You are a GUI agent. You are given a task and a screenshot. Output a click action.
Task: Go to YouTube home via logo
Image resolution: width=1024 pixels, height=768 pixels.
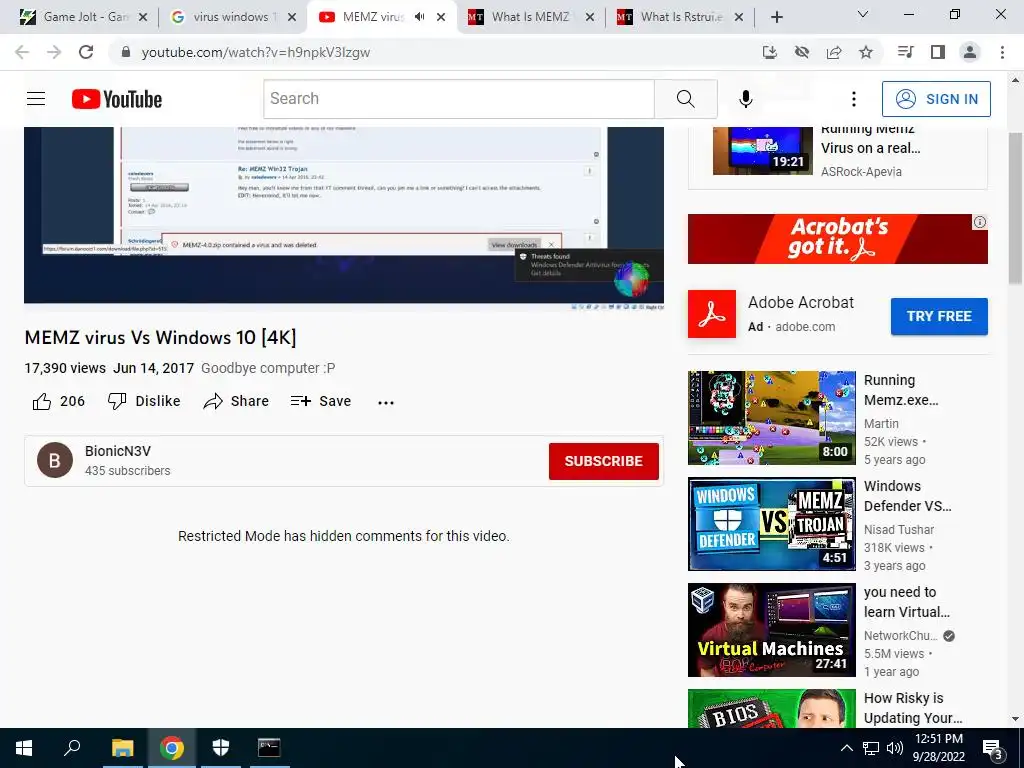click(117, 99)
